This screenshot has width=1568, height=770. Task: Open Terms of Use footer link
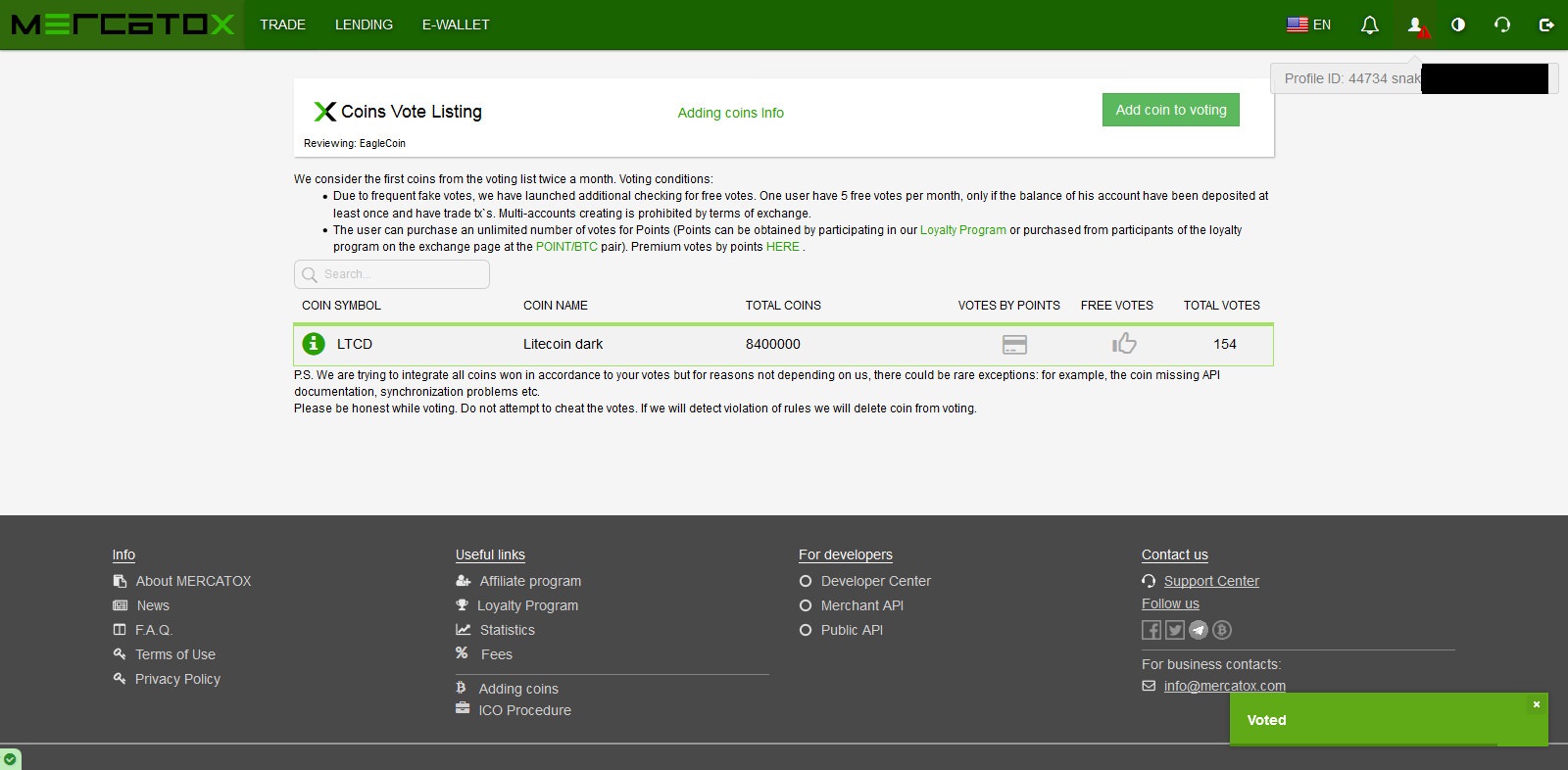[175, 654]
